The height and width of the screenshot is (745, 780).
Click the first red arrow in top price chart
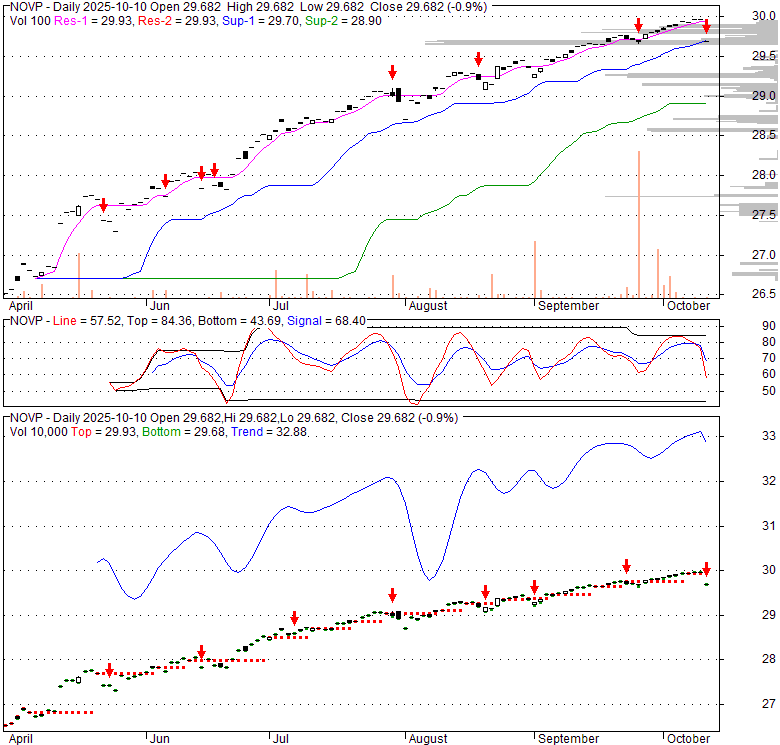pyautogui.click(x=103, y=204)
